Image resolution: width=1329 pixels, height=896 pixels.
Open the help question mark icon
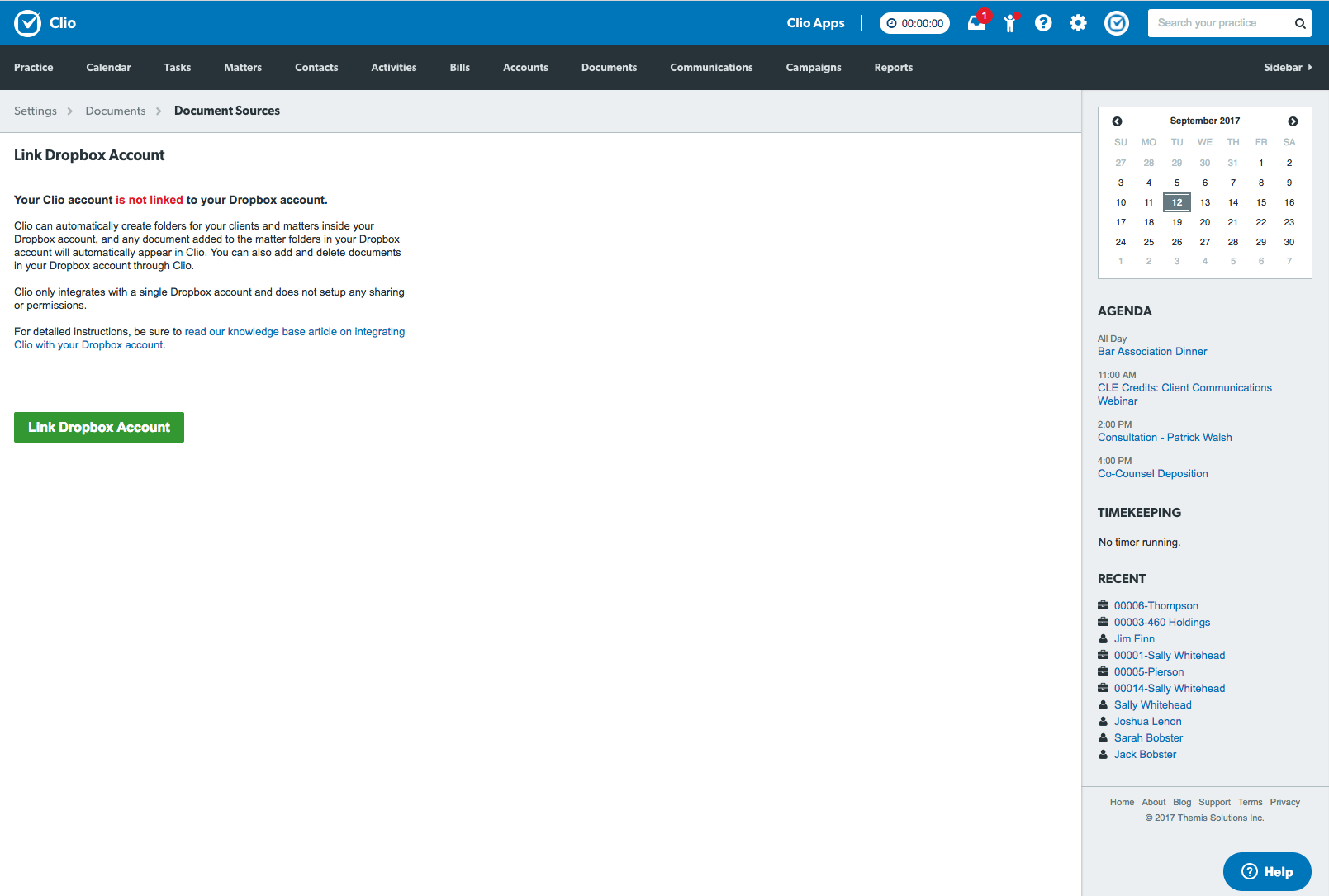click(x=1043, y=23)
